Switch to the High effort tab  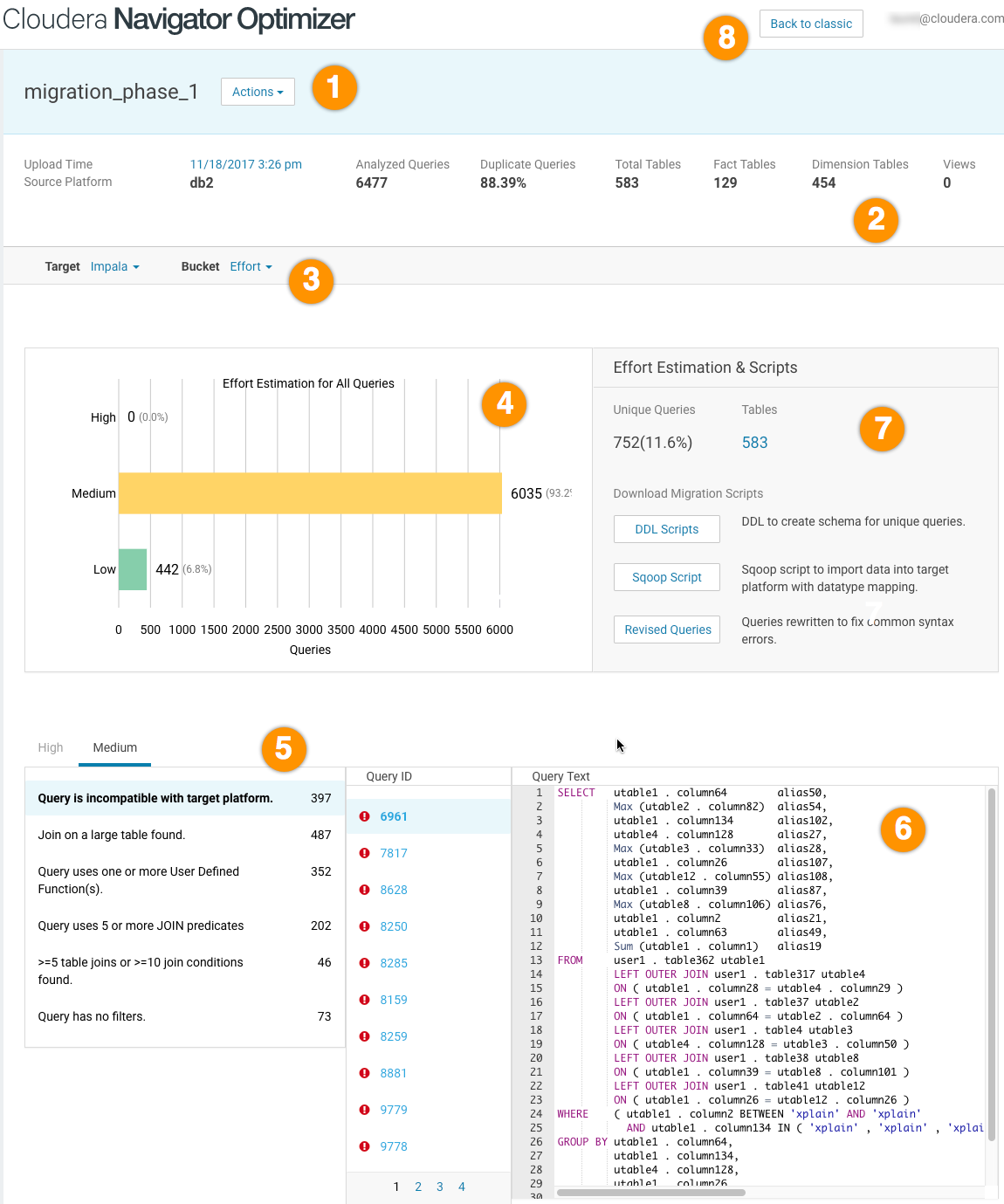click(51, 747)
